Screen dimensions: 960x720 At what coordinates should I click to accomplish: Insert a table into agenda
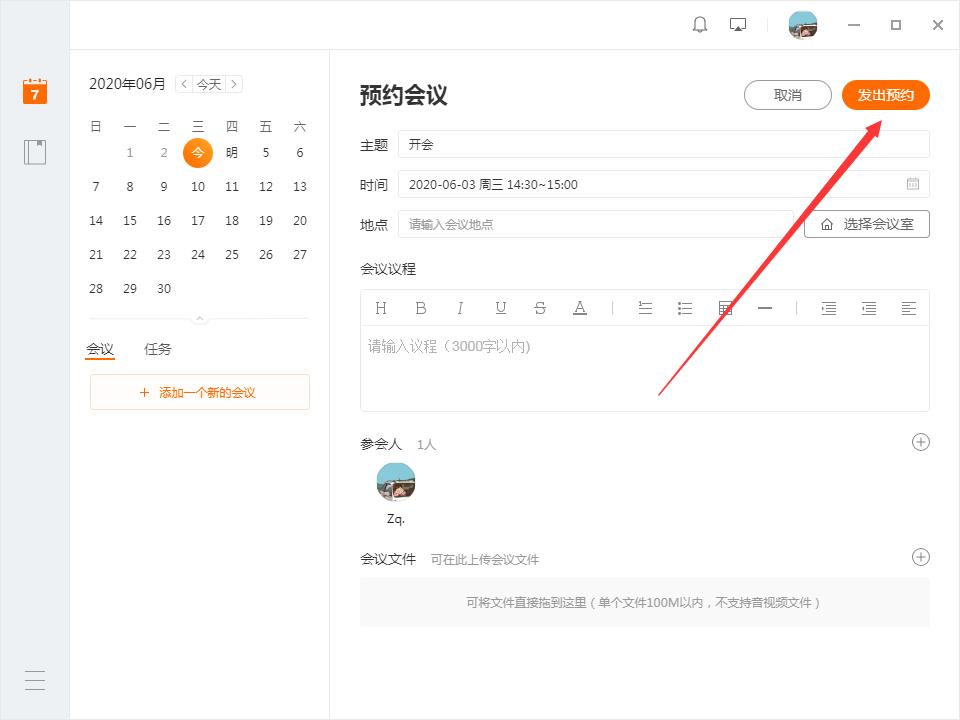(x=726, y=308)
